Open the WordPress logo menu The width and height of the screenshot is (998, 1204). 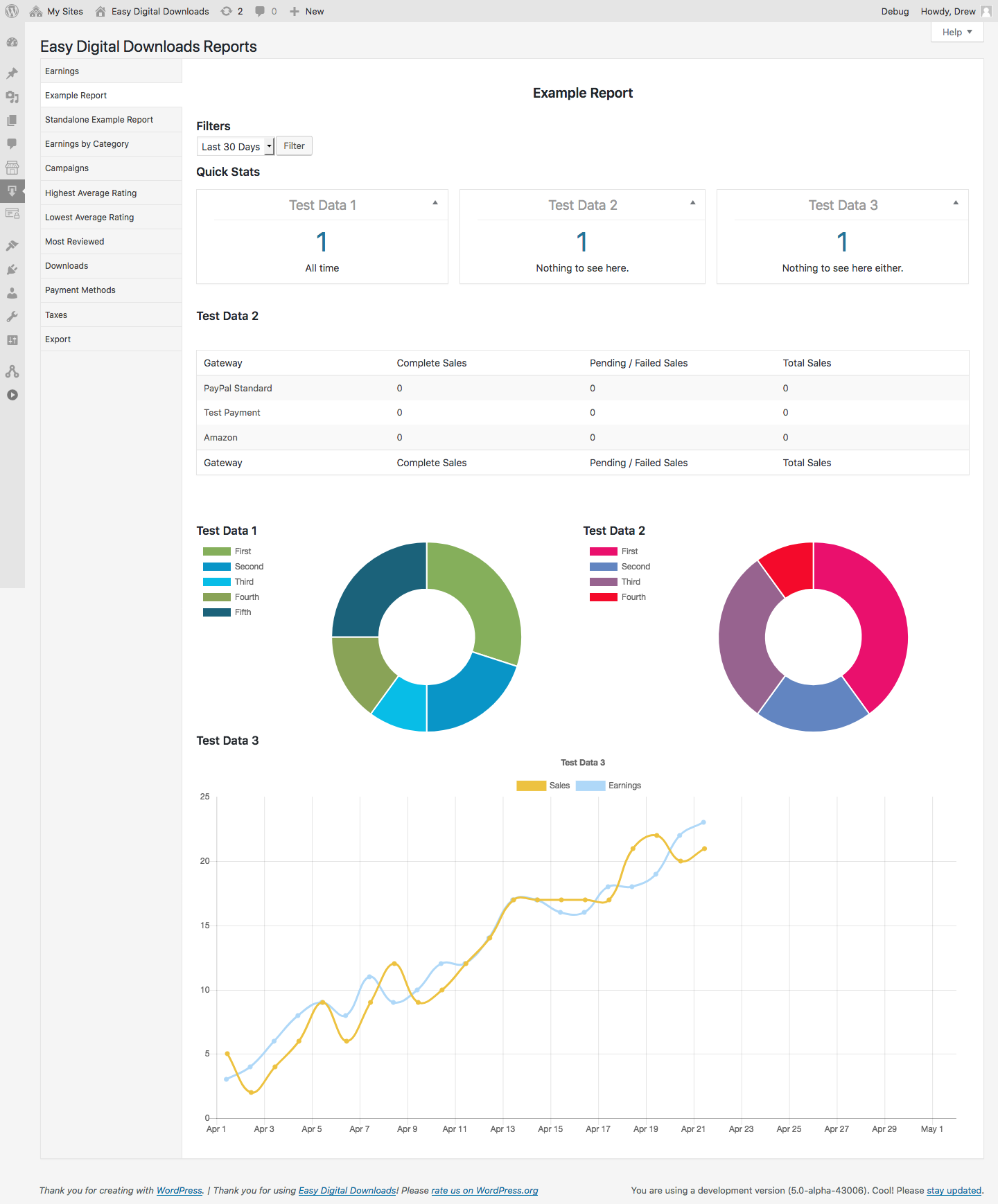point(12,11)
